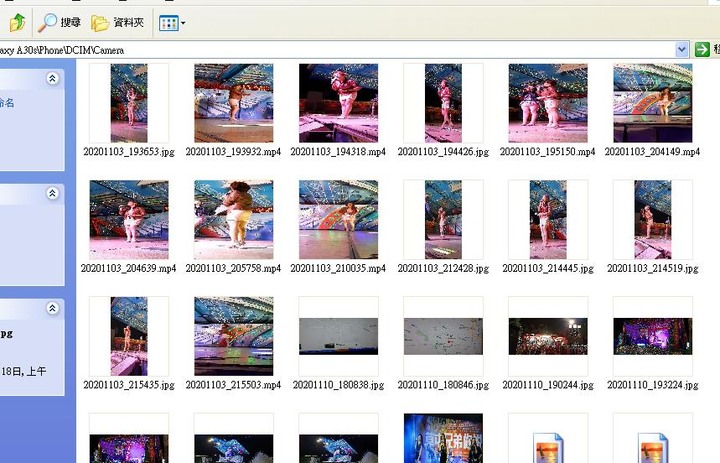Open the Search (搜尋) toolbar button
This screenshot has height=463, width=720.
(59, 22)
